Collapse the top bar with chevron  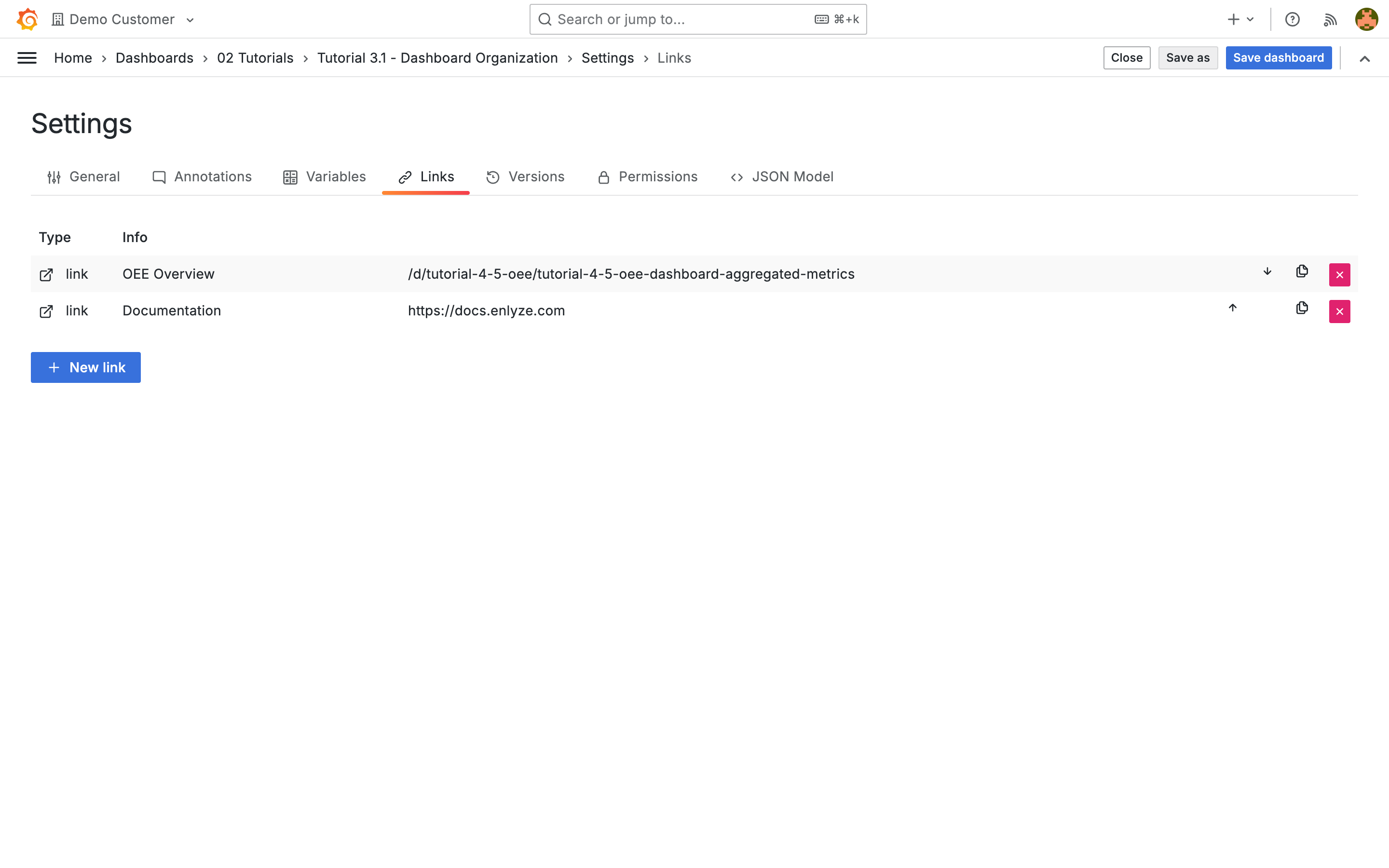click(x=1364, y=58)
